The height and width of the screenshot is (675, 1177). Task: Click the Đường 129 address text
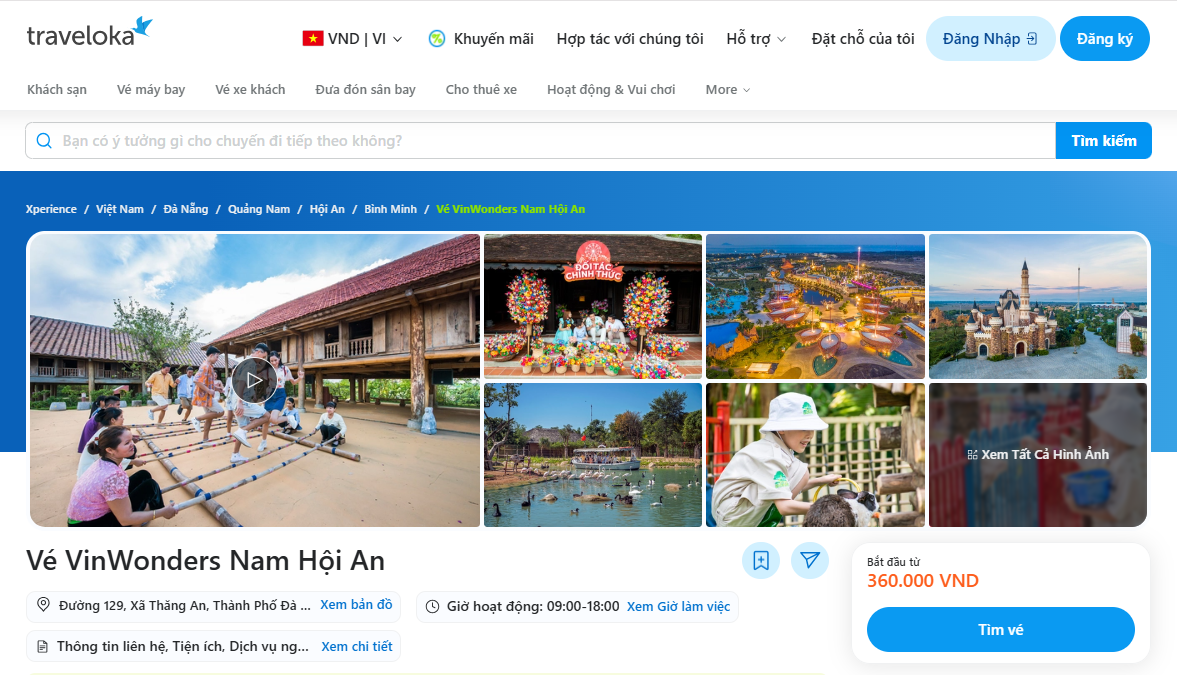185,605
